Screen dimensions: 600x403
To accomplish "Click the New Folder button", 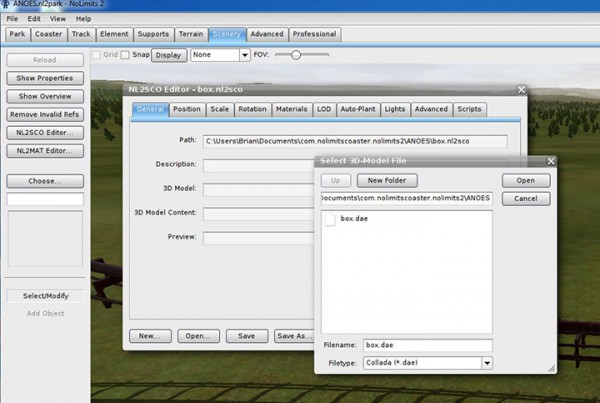I will [386, 181].
